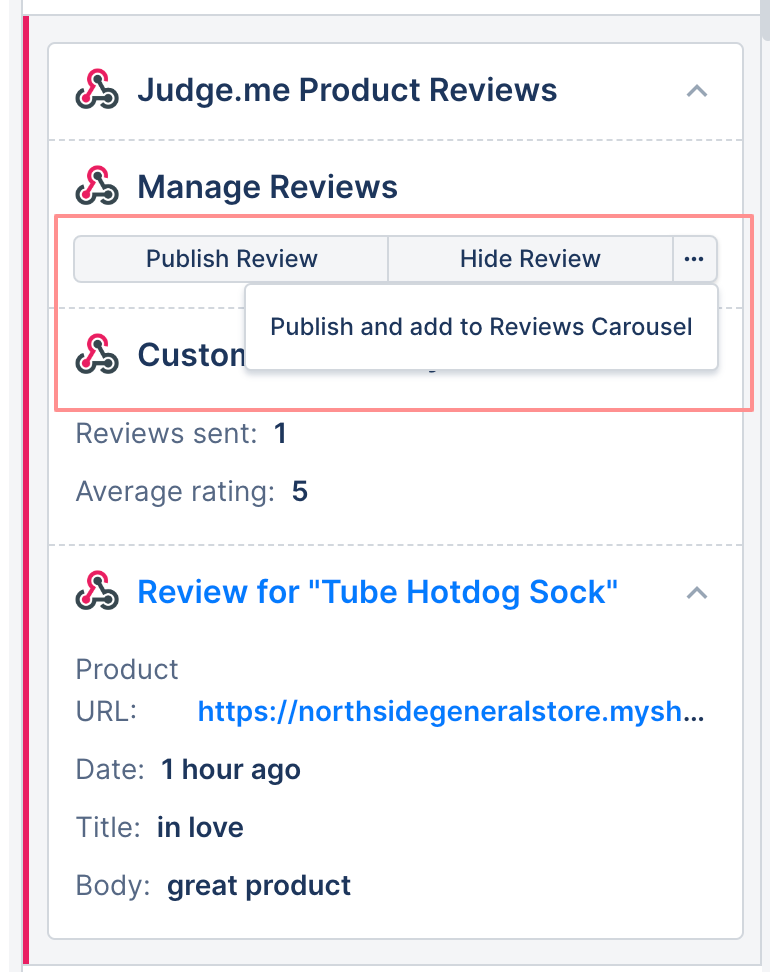This screenshot has height=972, width=770.
Task: Click the webhook icon beside the Custom heading
Action: click(97, 355)
